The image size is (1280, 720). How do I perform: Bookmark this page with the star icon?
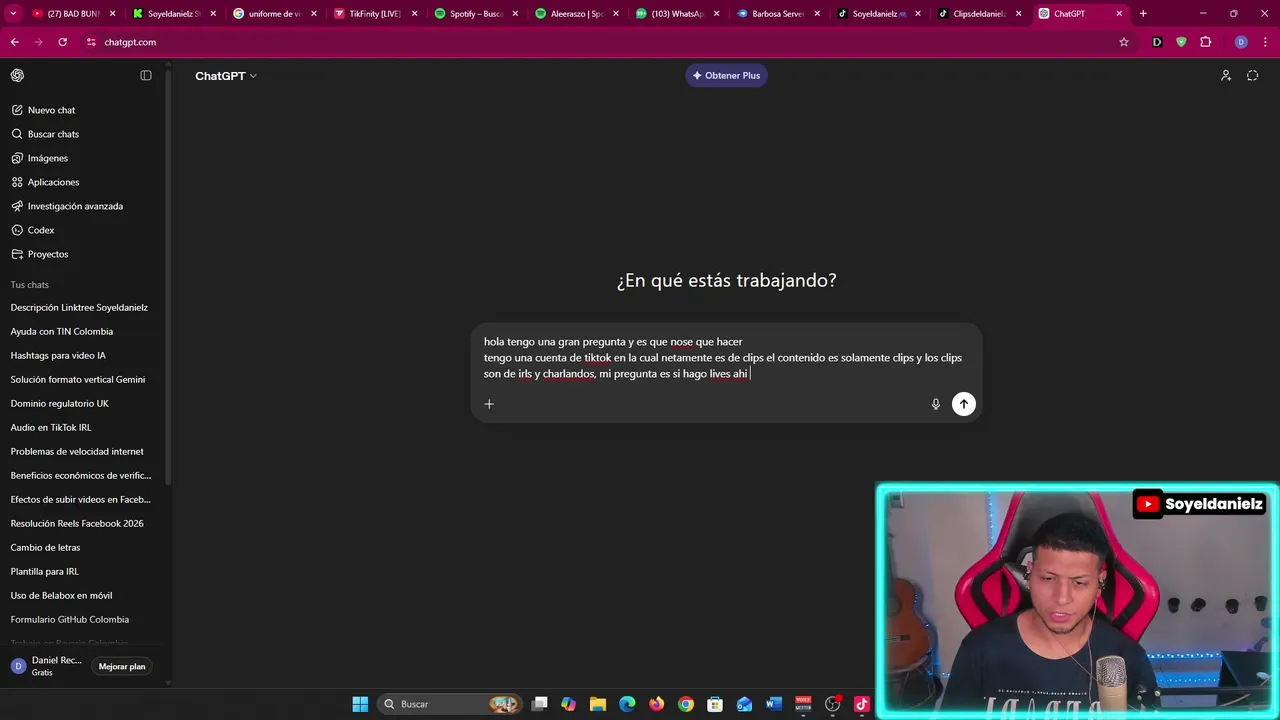point(1124,42)
